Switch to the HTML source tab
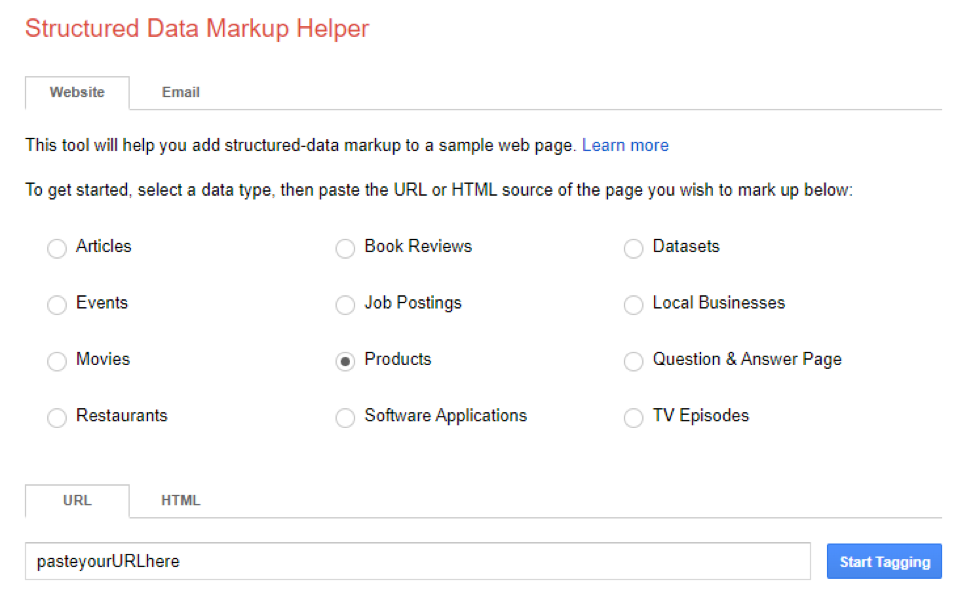 tap(181, 500)
